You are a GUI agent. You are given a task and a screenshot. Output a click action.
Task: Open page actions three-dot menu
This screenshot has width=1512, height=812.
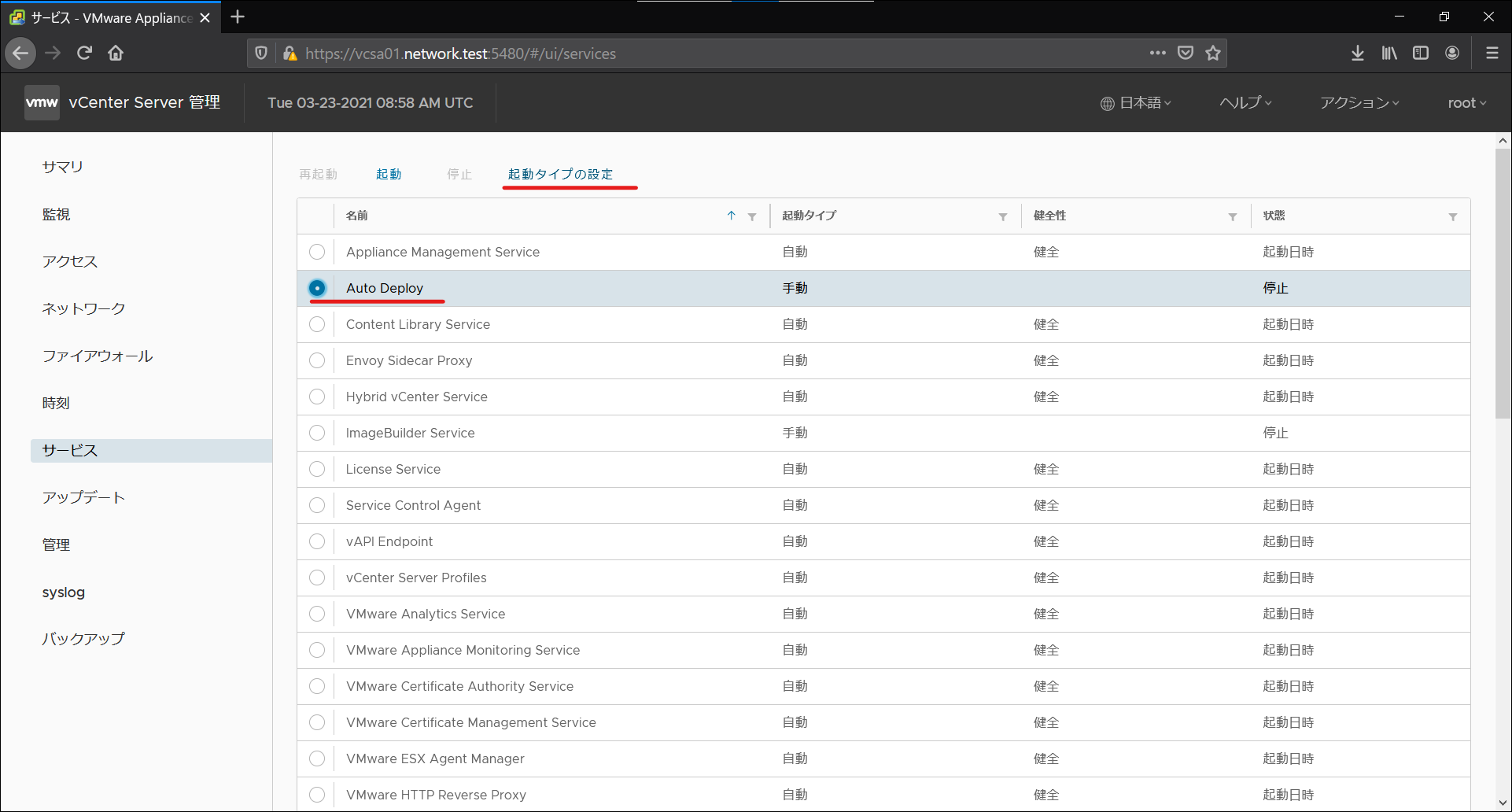1157,53
